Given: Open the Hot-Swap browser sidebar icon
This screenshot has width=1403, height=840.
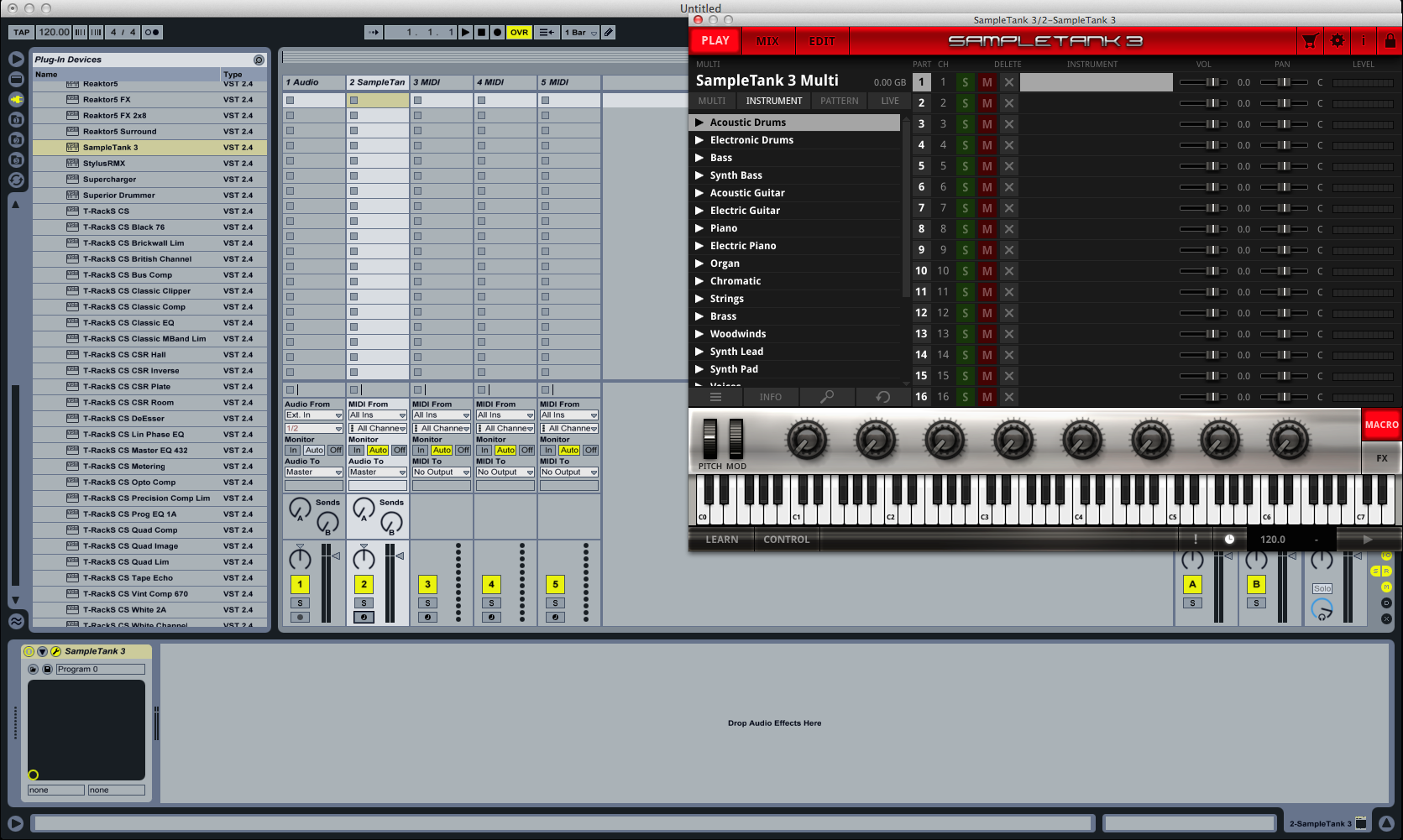Looking at the screenshot, I should click(x=16, y=180).
